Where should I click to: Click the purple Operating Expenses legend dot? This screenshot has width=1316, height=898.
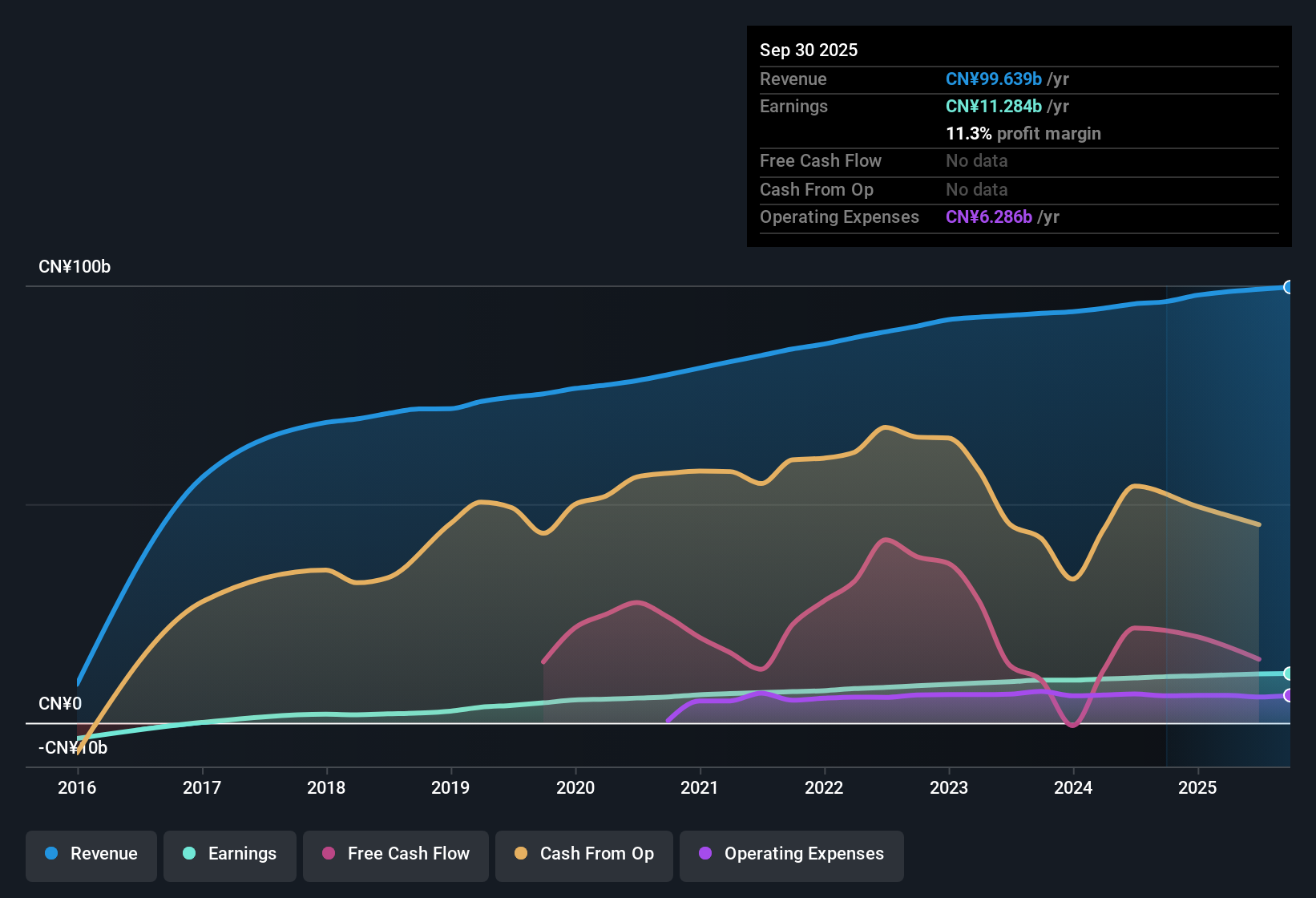click(x=705, y=853)
